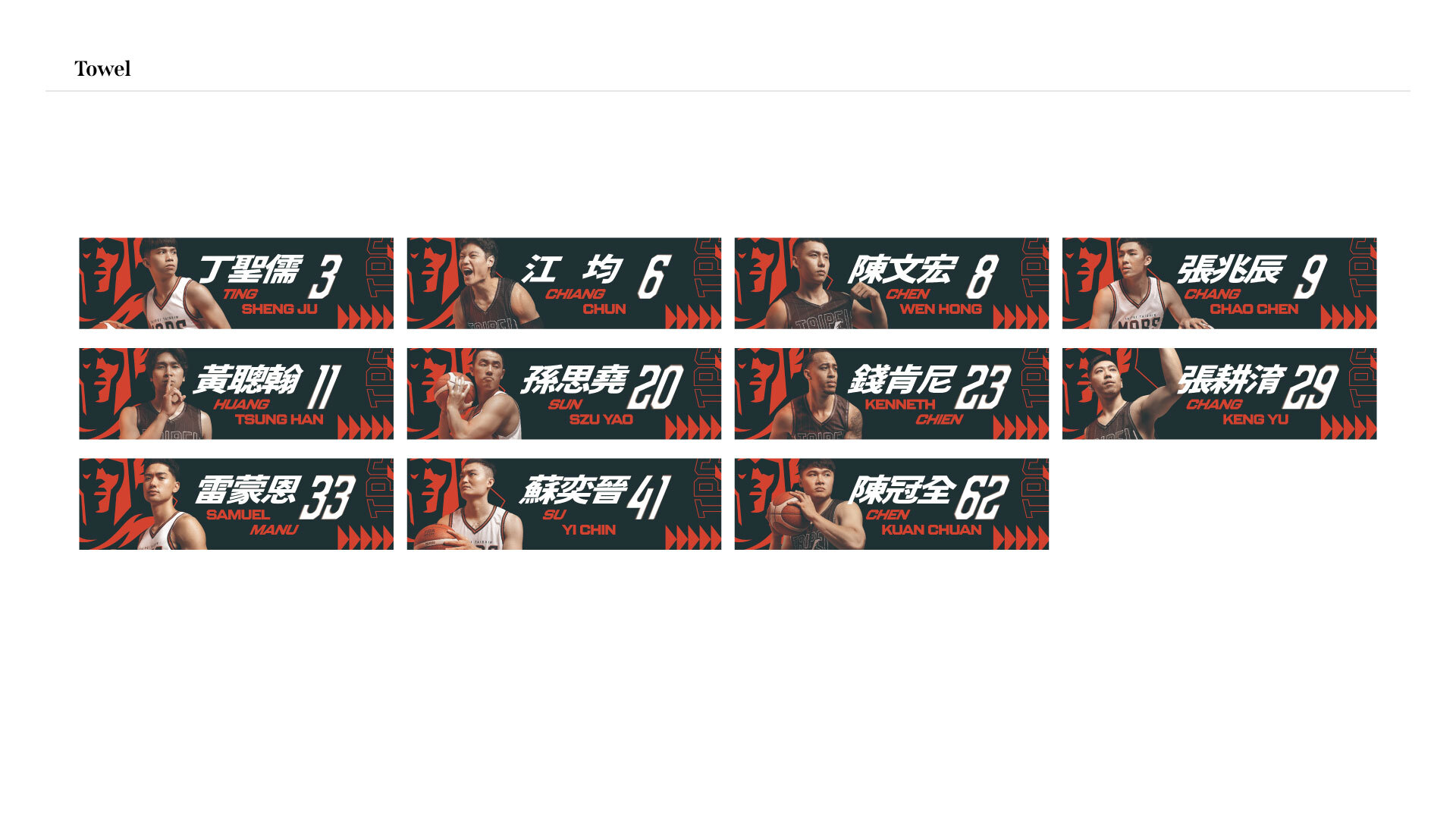Screen dimensions: 1456x819
Task: Choose the Sun Szu Yao number 20 towel
Action: [x=563, y=394]
